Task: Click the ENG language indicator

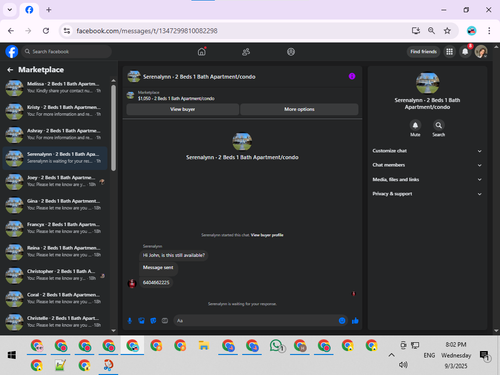Action: pos(429,355)
